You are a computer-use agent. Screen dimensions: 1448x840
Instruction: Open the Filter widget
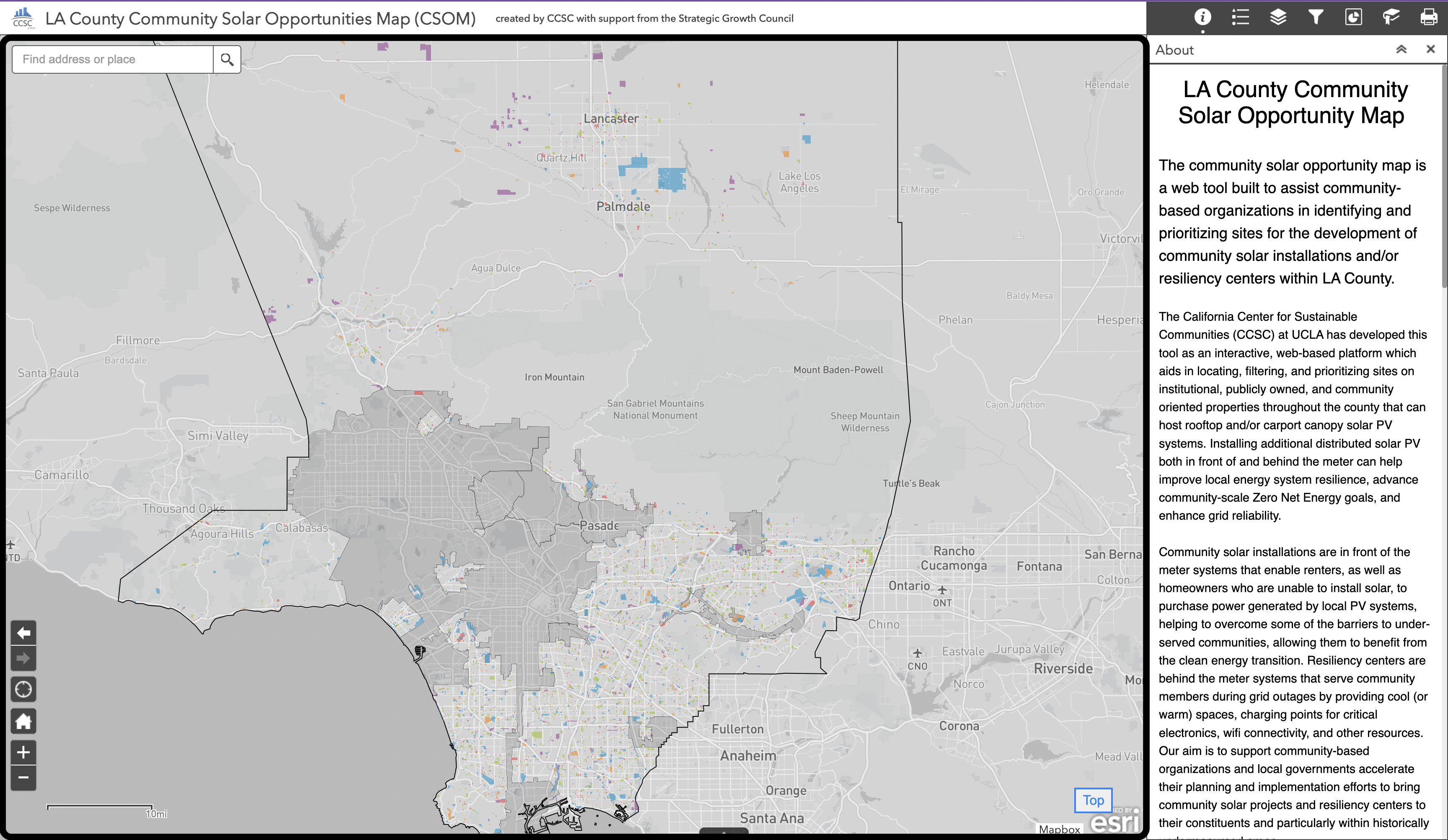(1316, 17)
